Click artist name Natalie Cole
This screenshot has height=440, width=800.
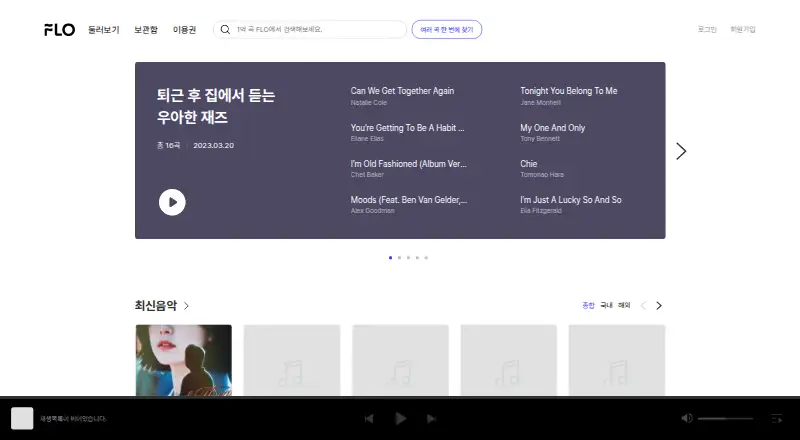369,103
